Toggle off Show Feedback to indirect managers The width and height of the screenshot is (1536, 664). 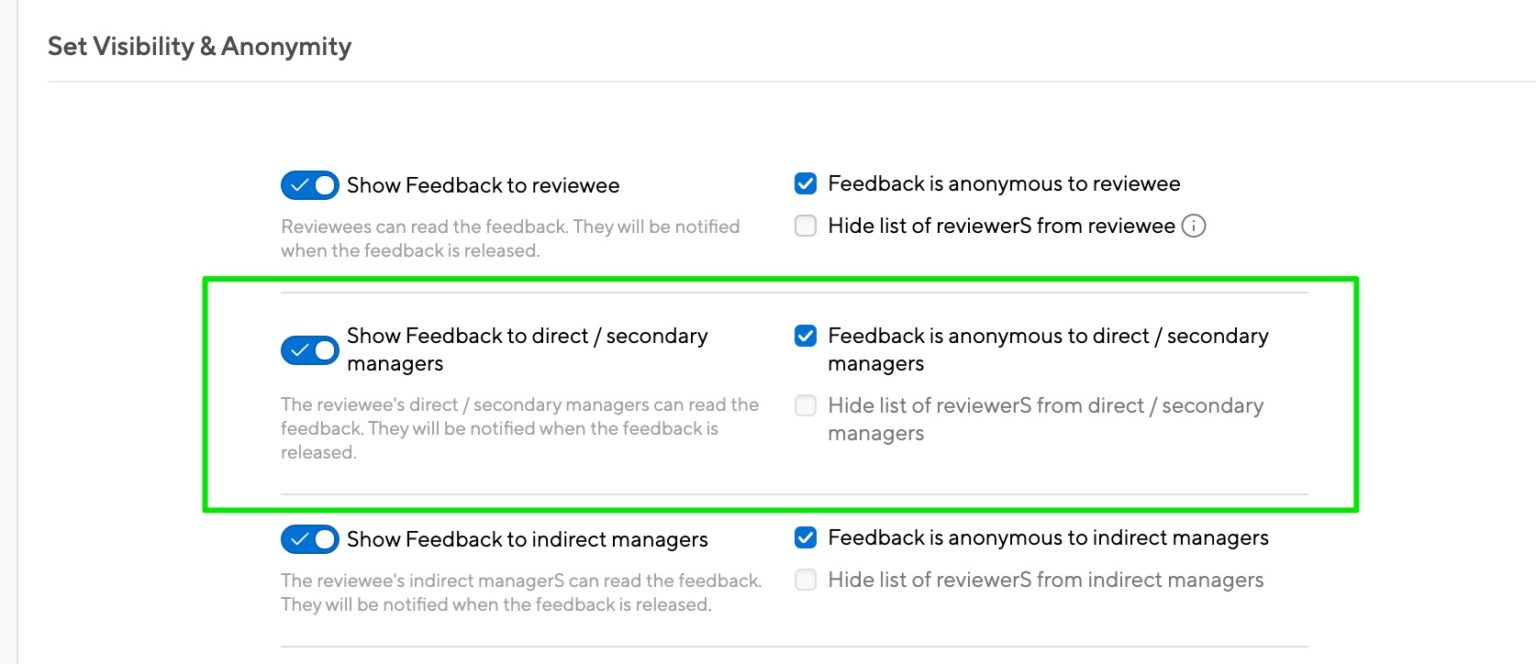[309, 539]
